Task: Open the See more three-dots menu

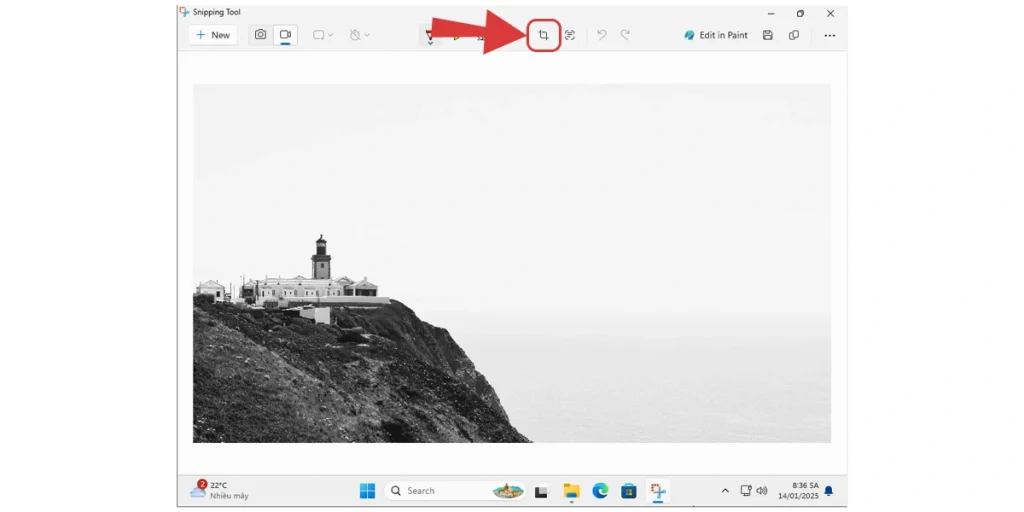Action: tap(829, 35)
